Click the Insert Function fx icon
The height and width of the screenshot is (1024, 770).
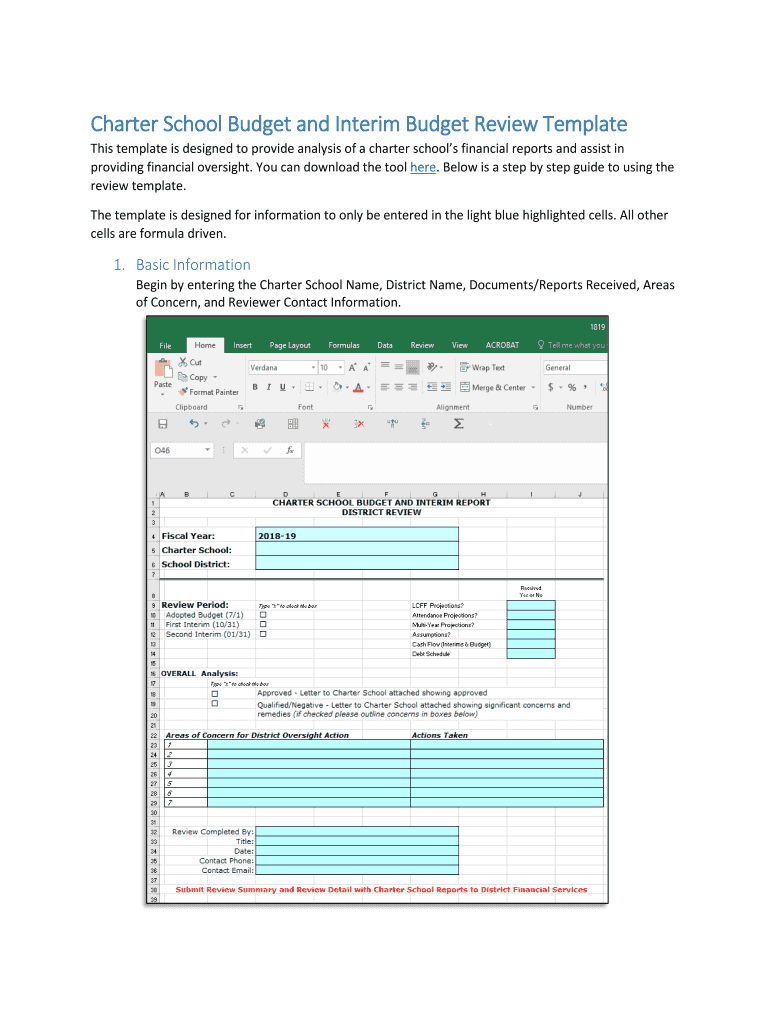click(x=289, y=451)
